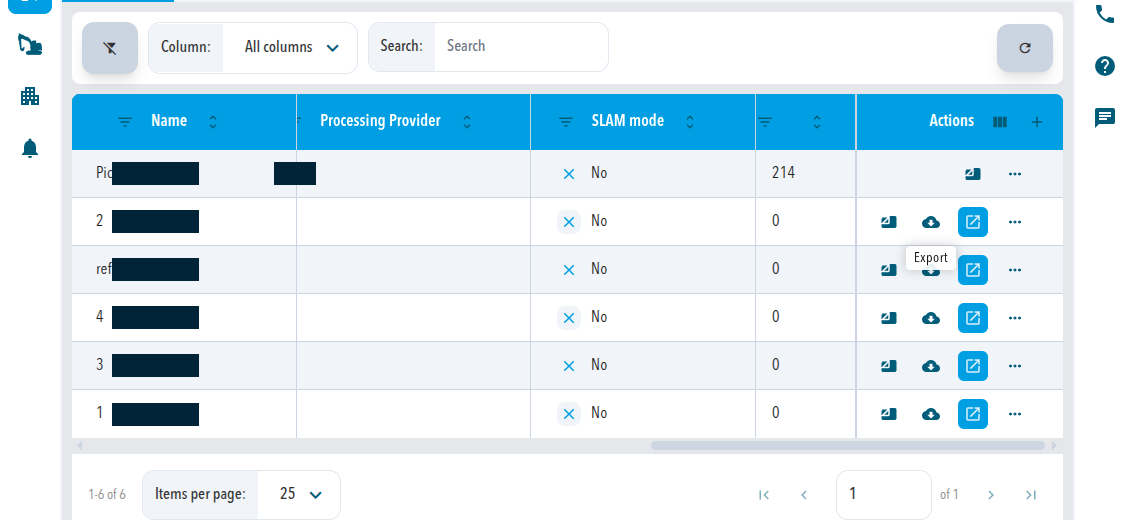Open more options dots in row 1
Screen dimensions: 1135x520
click(x=1015, y=414)
